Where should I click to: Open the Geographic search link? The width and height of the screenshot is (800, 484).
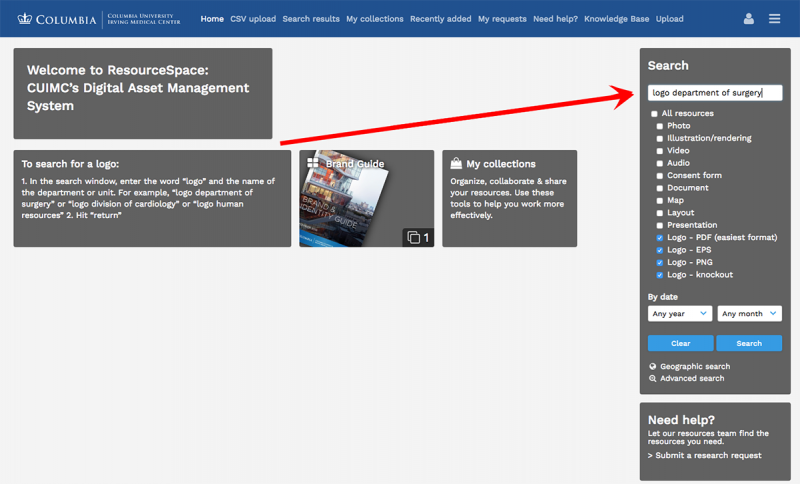tap(695, 366)
